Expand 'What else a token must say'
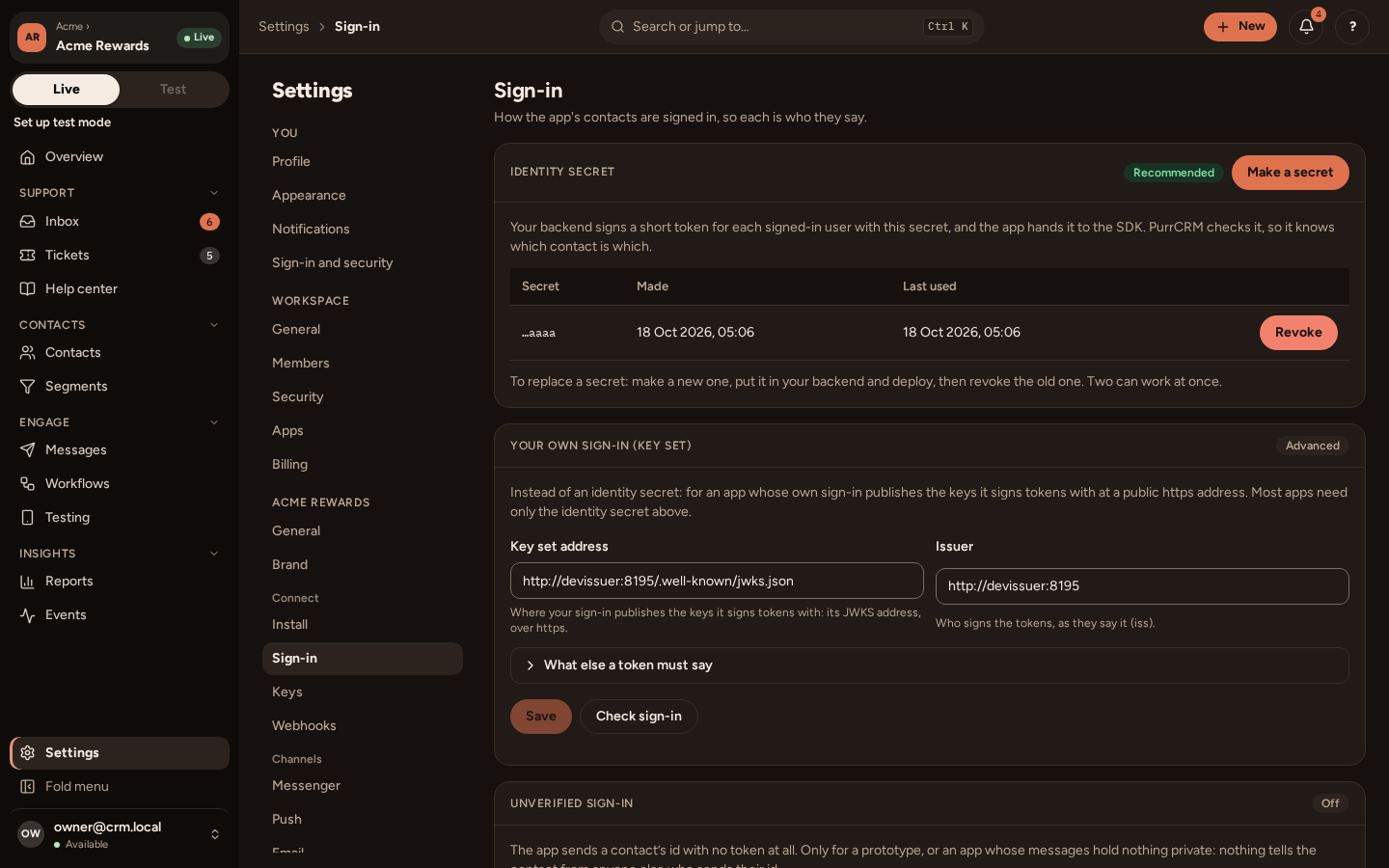1389x868 pixels. click(930, 665)
